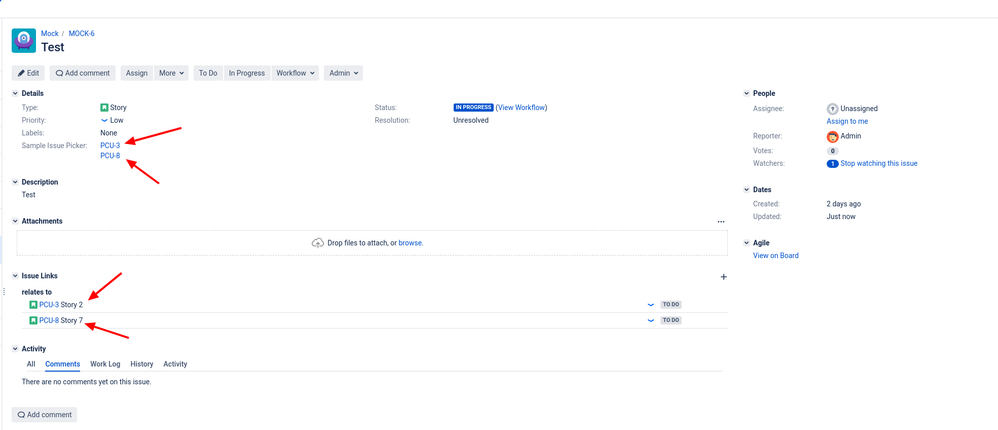Viewport: 998px width, 430px height.
Task: Click the TO DO badge for PCU-3
Action: pos(671,305)
